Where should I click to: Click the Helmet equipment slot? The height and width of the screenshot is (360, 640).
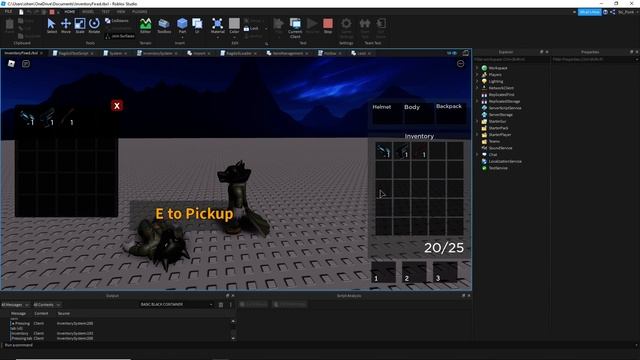[387, 113]
